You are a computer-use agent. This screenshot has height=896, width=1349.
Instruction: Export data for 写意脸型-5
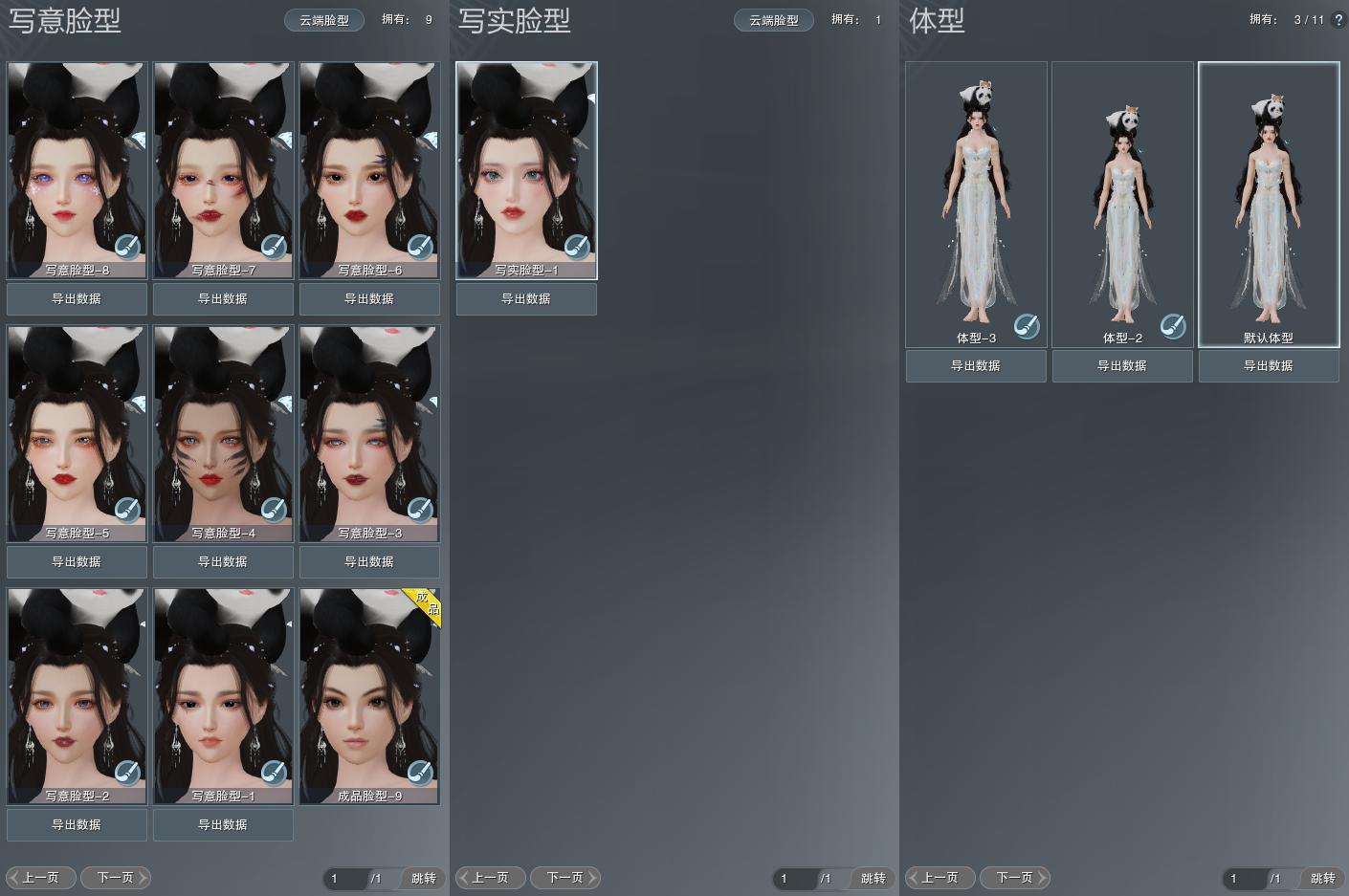point(77,561)
